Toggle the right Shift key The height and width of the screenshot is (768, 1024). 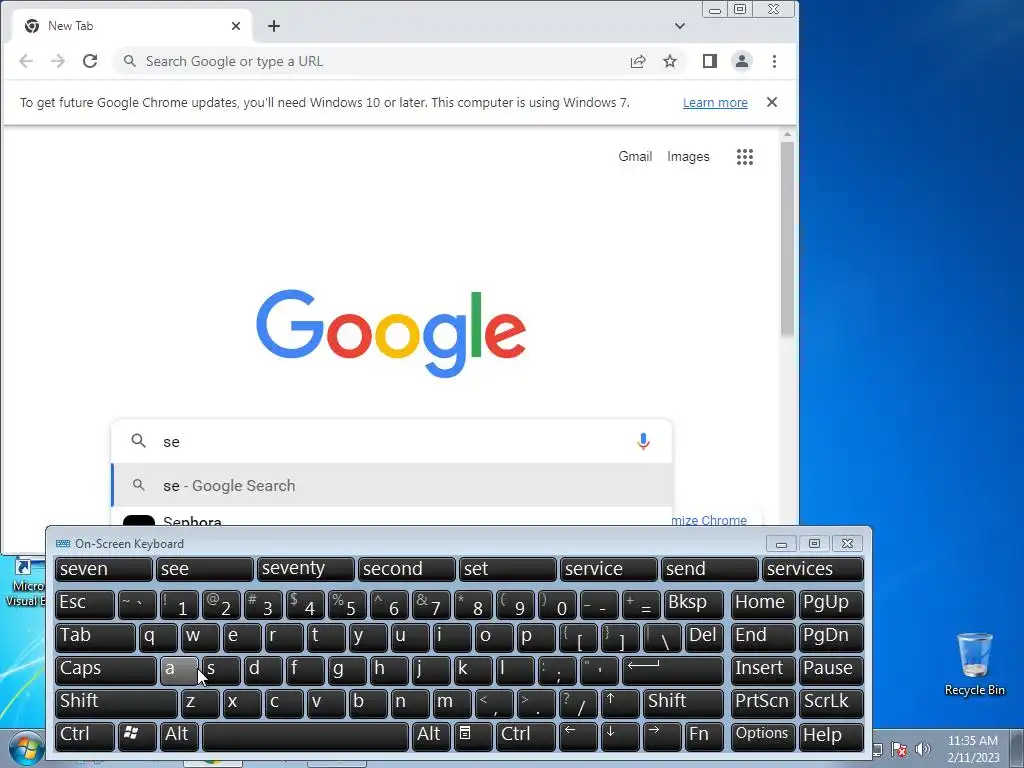coord(683,703)
